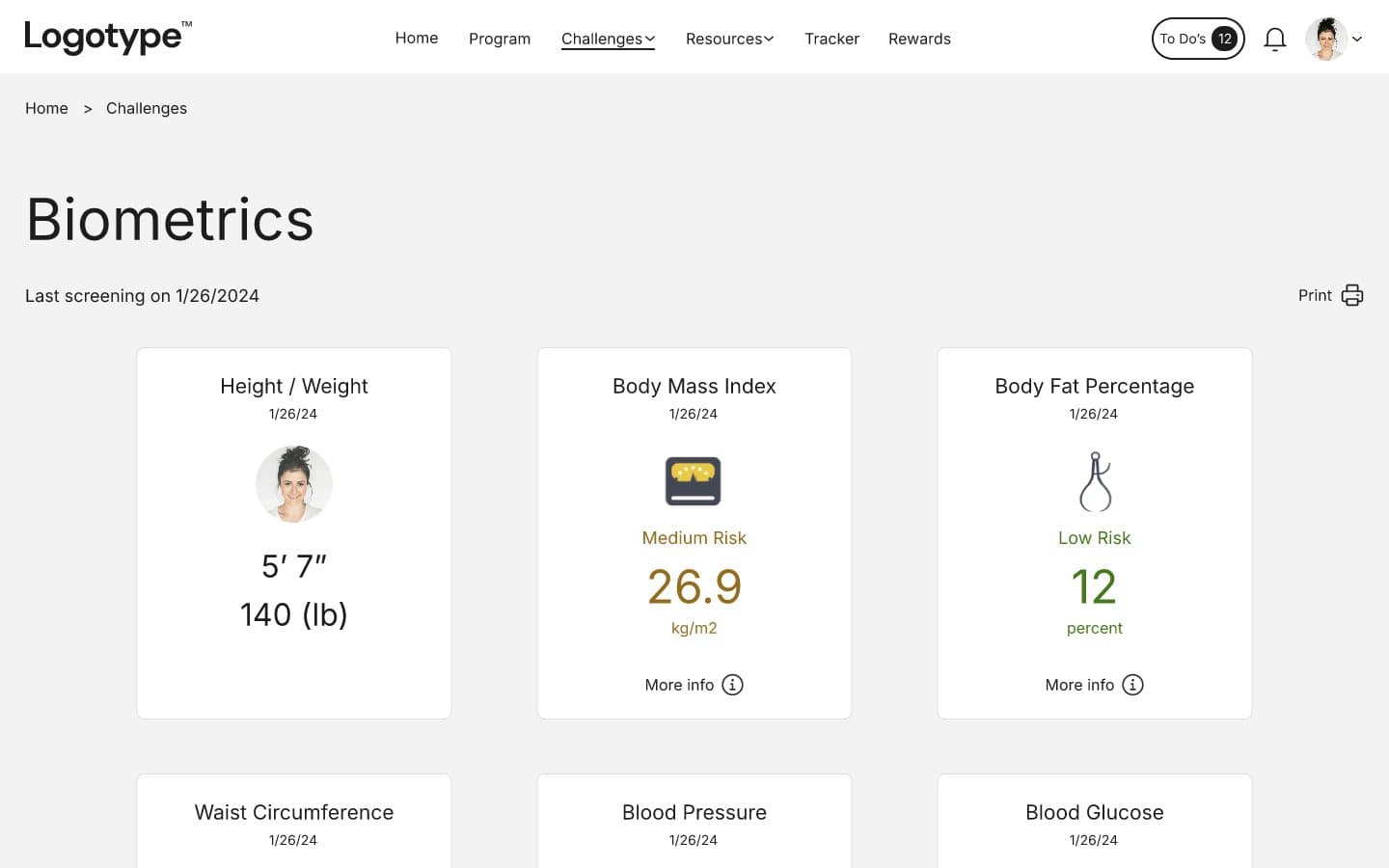This screenshot has height=868, width=1389.
Task: Open the To Do's button
Action: [x=1198, y=39]
